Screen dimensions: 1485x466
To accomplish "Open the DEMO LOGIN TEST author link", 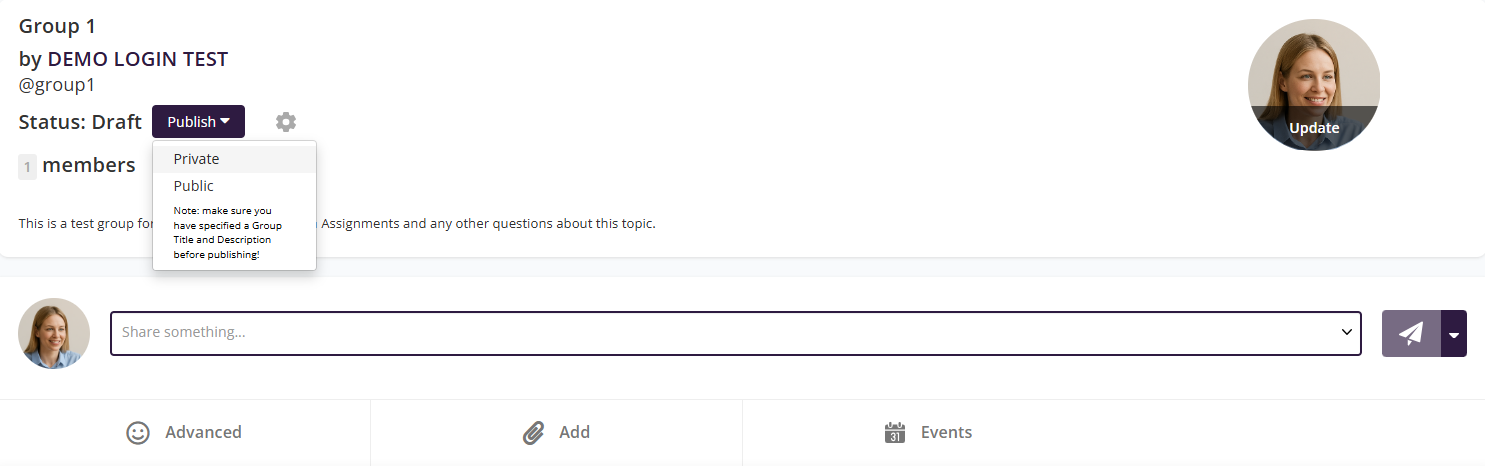I will [x=138, y=59].
